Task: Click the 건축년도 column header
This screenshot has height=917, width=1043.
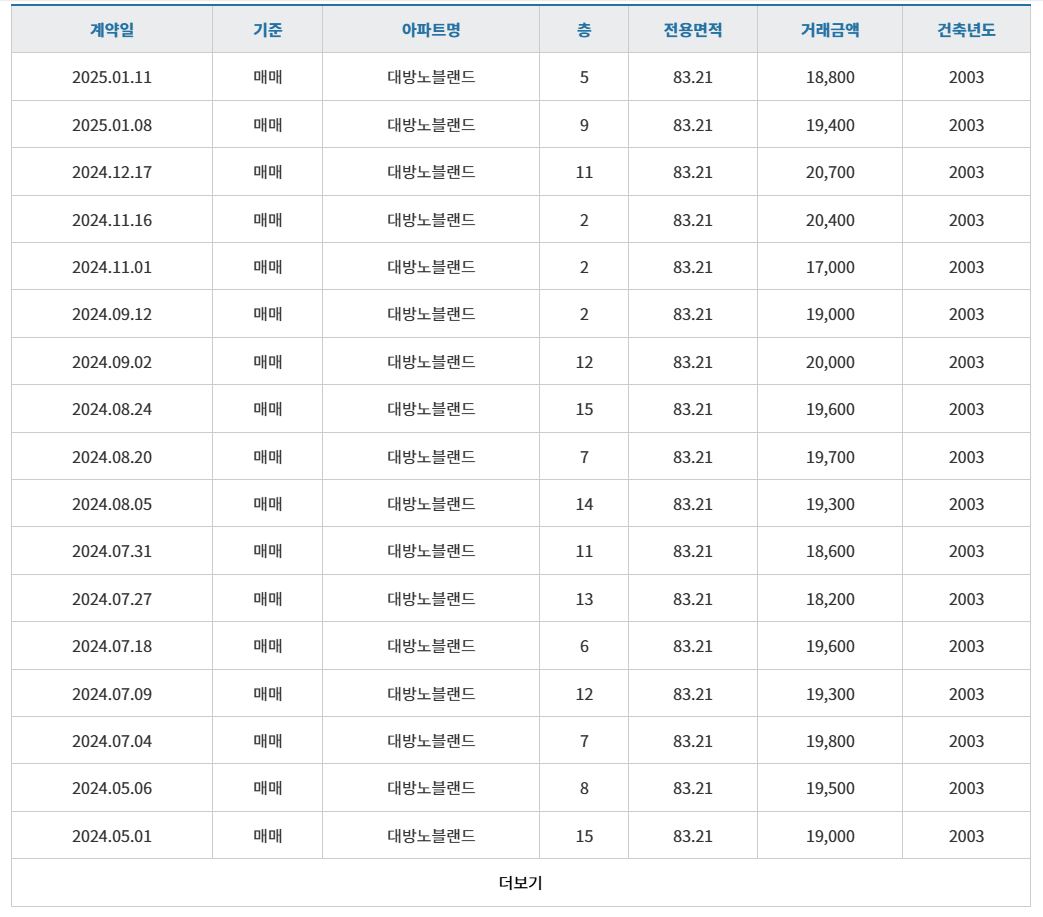Action: tap(966, 30)
